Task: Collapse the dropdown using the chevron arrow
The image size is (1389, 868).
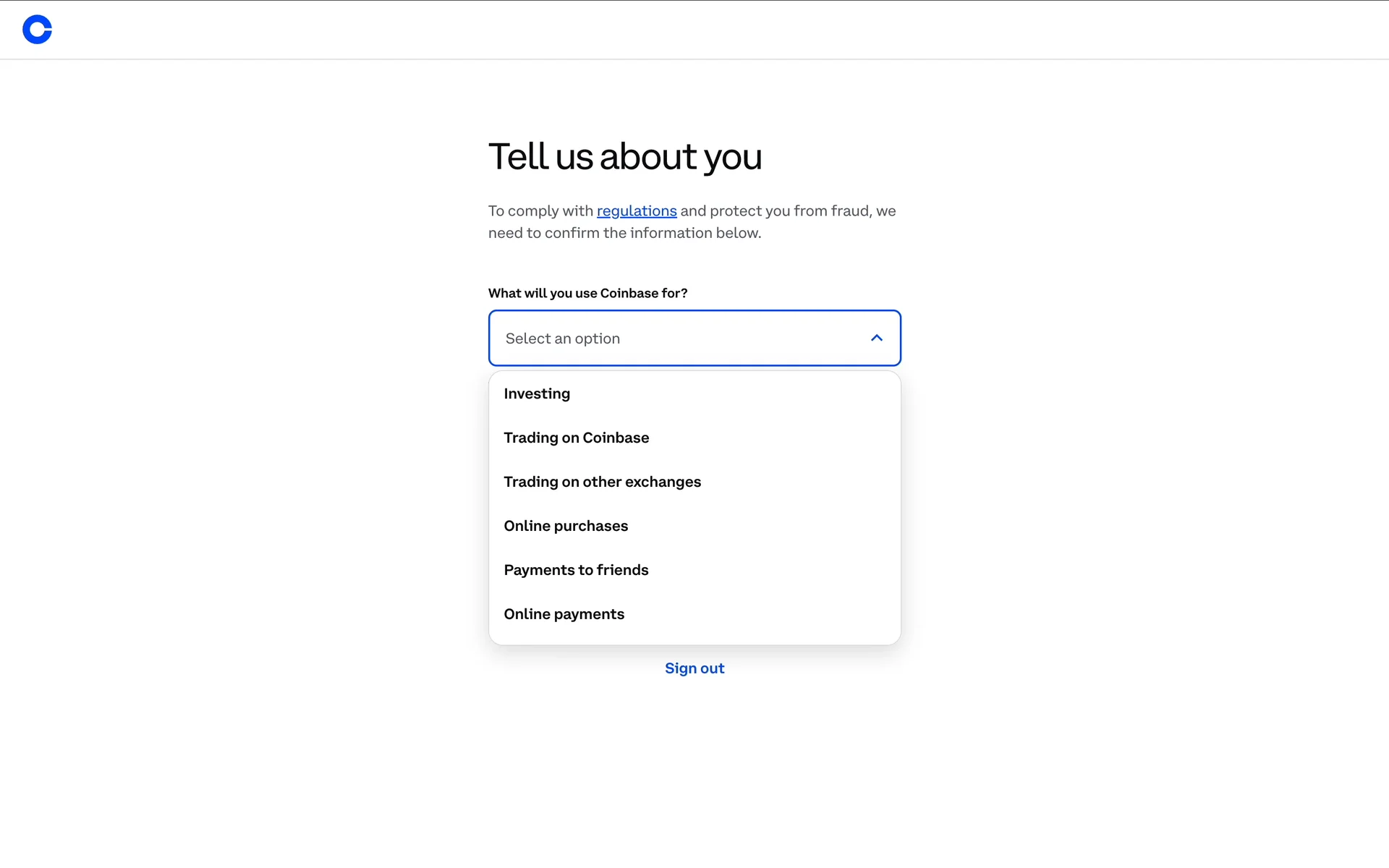Action: [876, 338]
